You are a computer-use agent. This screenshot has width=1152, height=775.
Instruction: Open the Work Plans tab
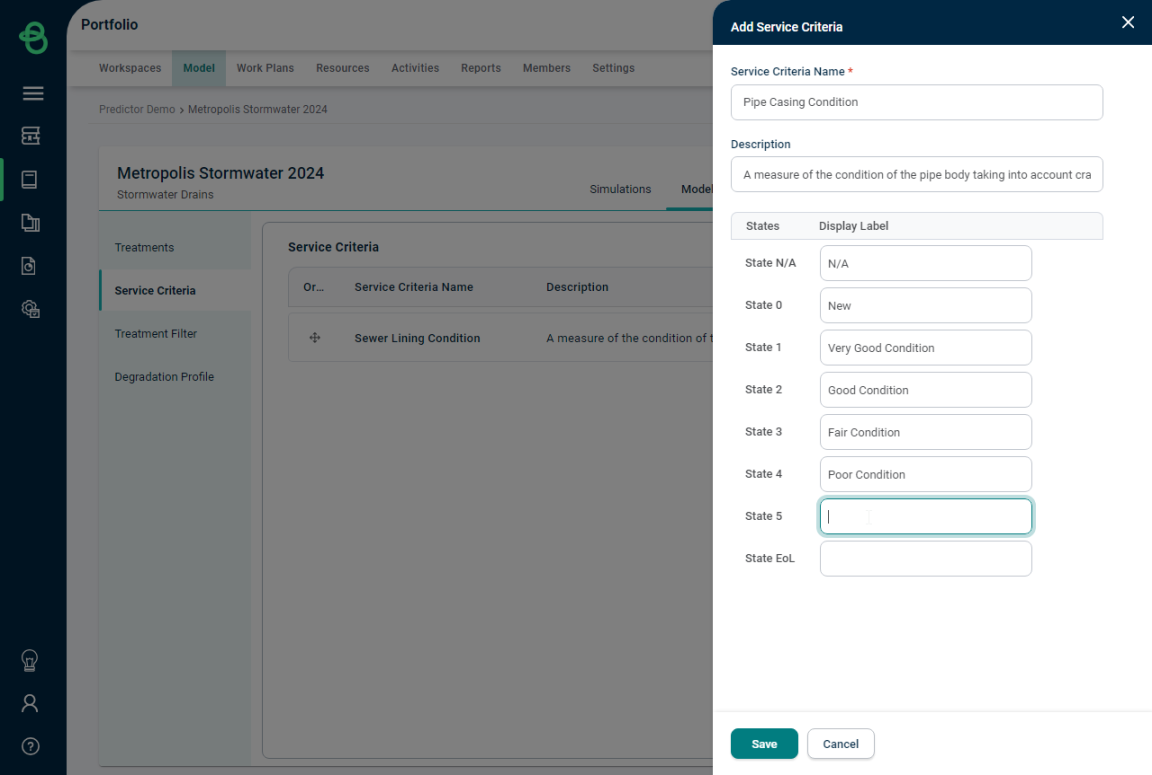265,68
